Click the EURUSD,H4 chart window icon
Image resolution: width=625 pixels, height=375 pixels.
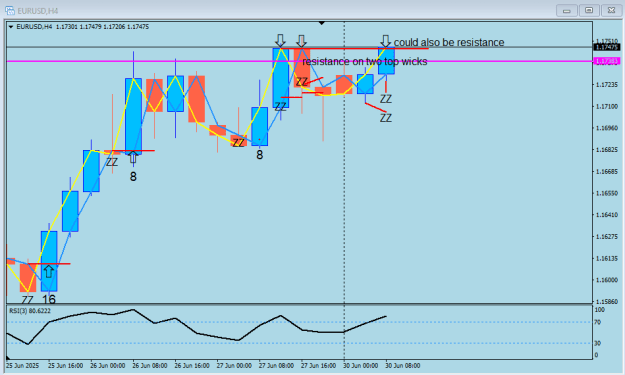(x=10, y=10)
